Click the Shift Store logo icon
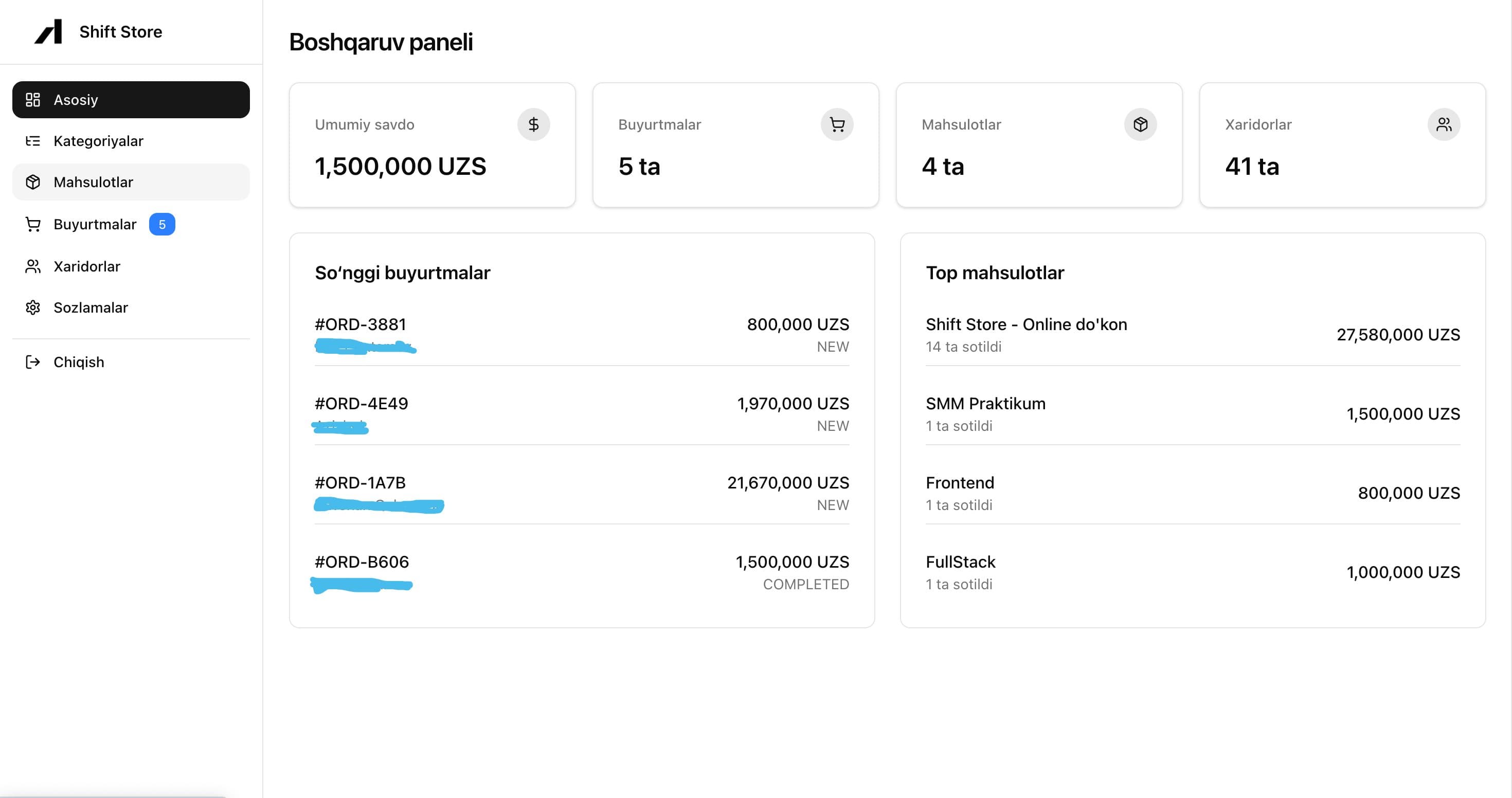Screen dimensions: 1512x798 (49, 32)
